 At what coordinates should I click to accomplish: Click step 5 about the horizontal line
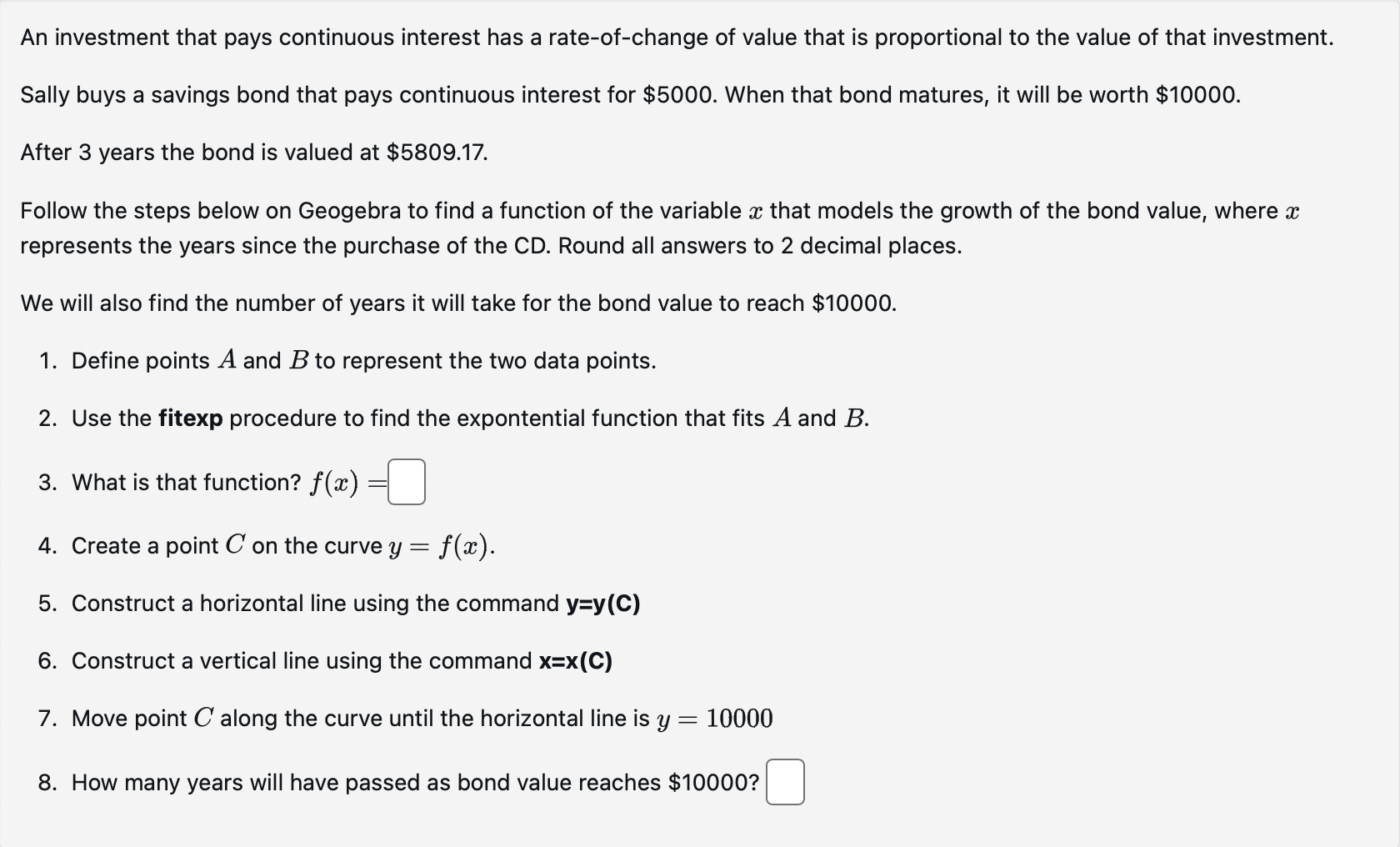point(333,604)
